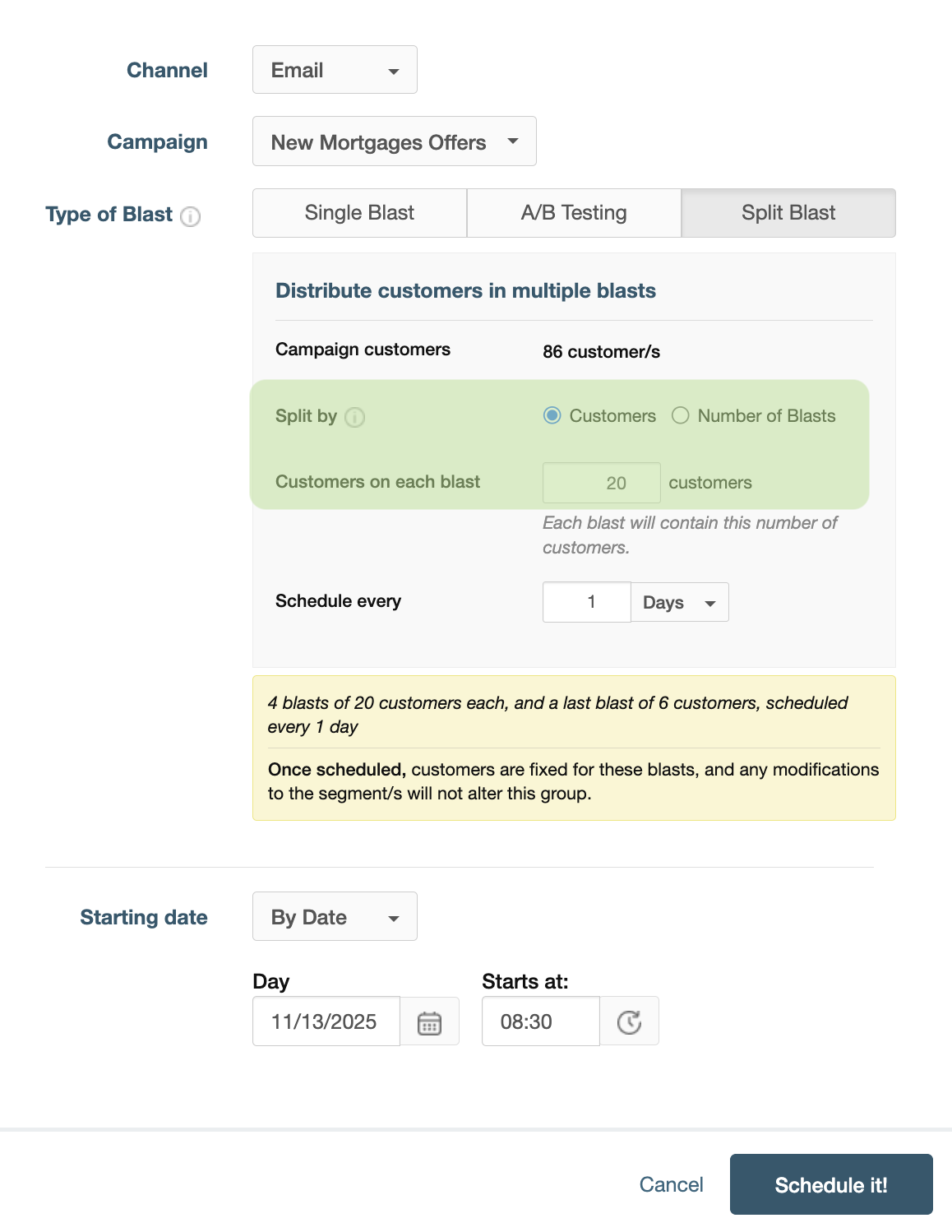Select the Customers split option

click(x=552, y=416)
